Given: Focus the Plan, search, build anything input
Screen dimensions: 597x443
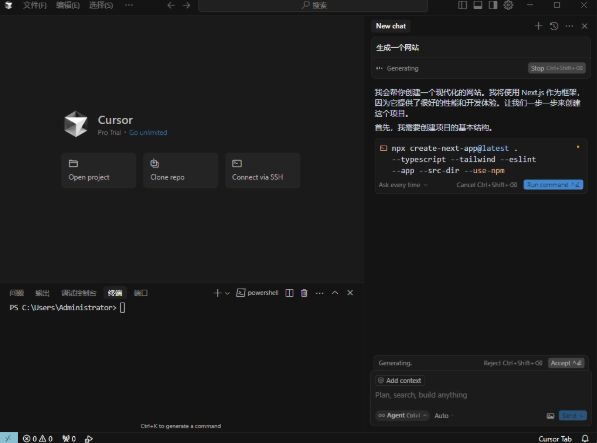Looking at the screenshot, I should (480, 395).
